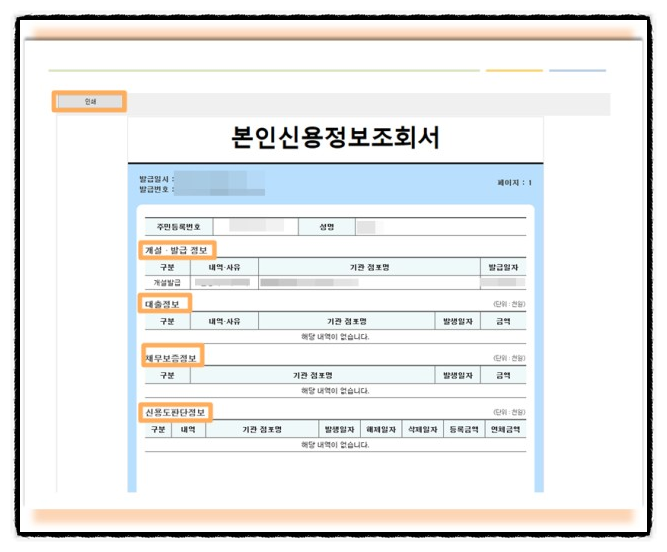Click 단위 : 천원 note beside 대출정보
The width and height of the screenshot is (667, 552).
point(509,304)
